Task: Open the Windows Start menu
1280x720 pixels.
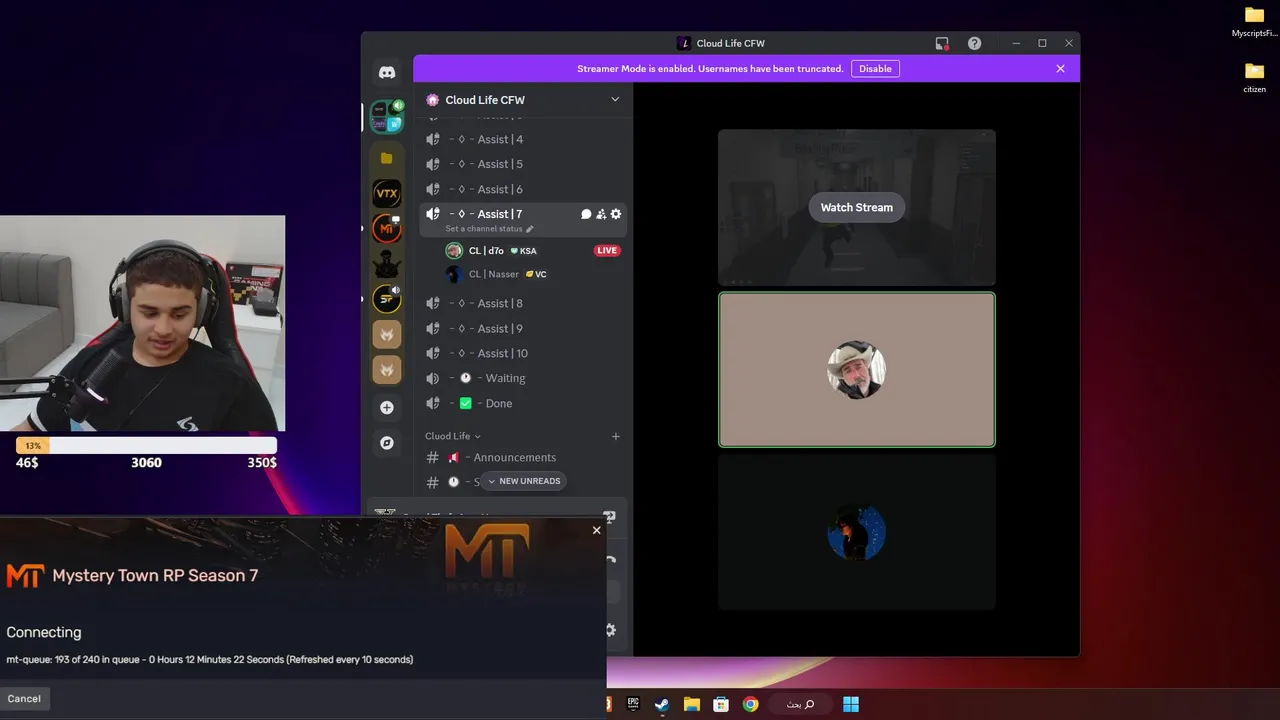Action: [851, 704]
